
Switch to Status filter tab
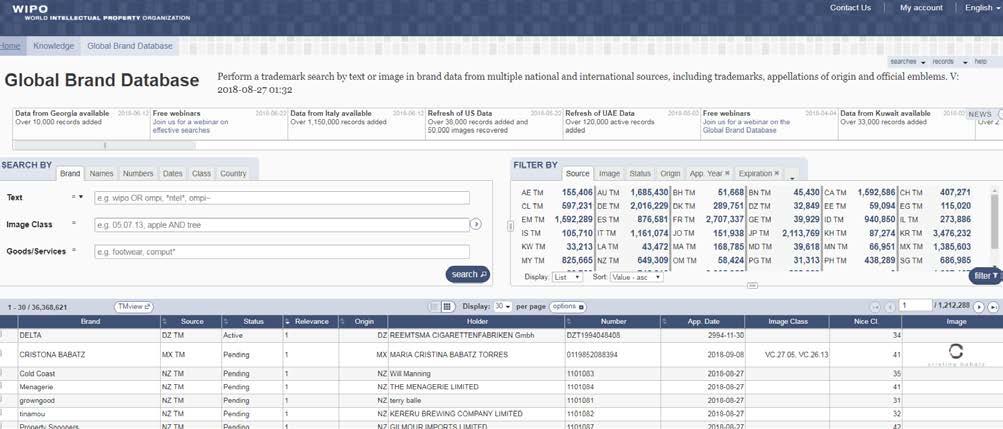click(x=640, y=173)
